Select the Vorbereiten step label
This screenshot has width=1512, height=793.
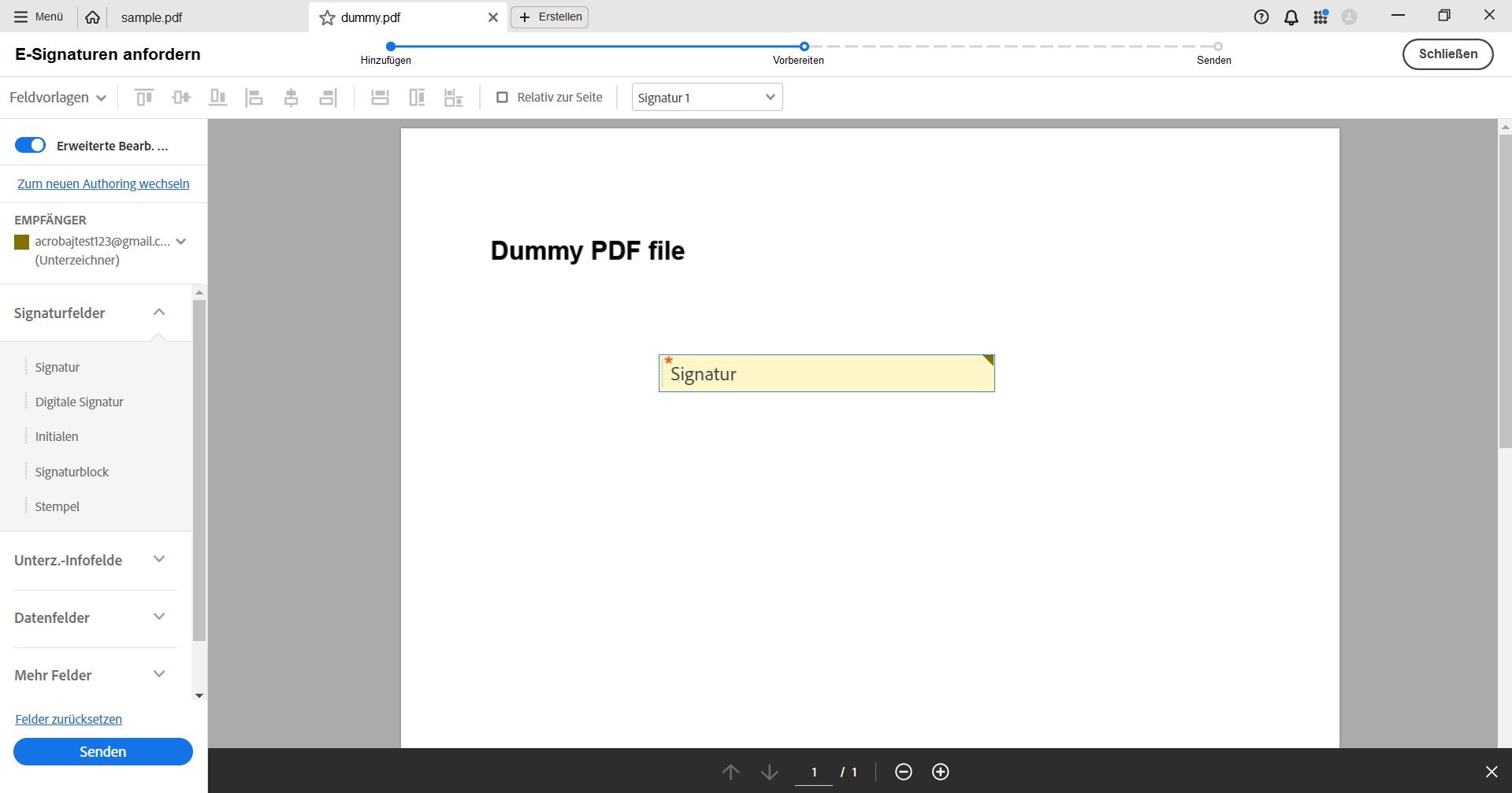[798, 60]
